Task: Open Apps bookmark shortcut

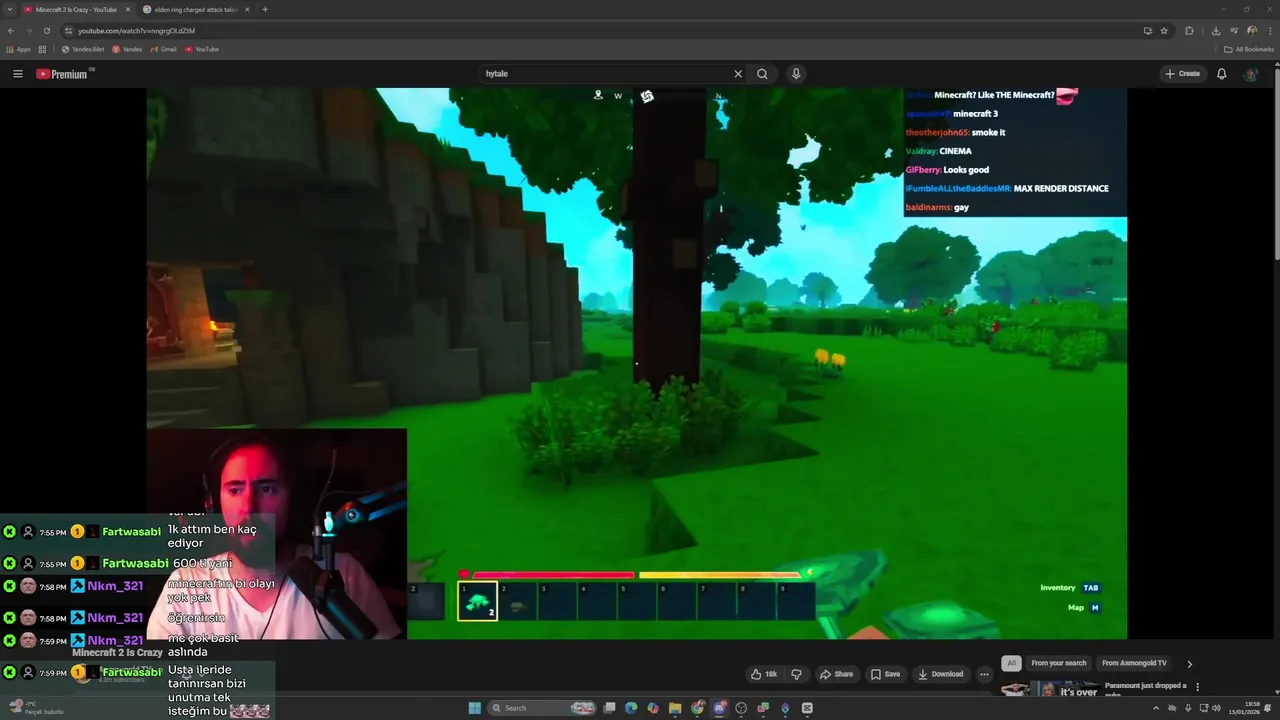Action: click(x=19, y=49)
